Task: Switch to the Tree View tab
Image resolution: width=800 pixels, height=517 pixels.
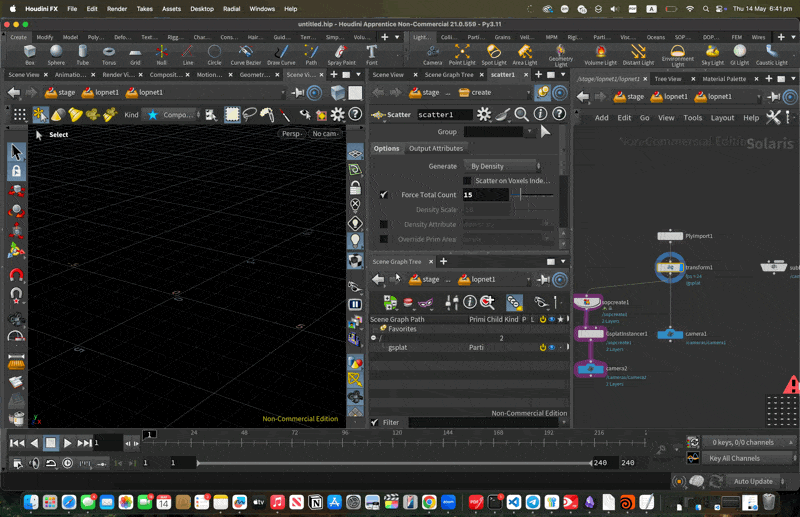Action: pos(667,79)
